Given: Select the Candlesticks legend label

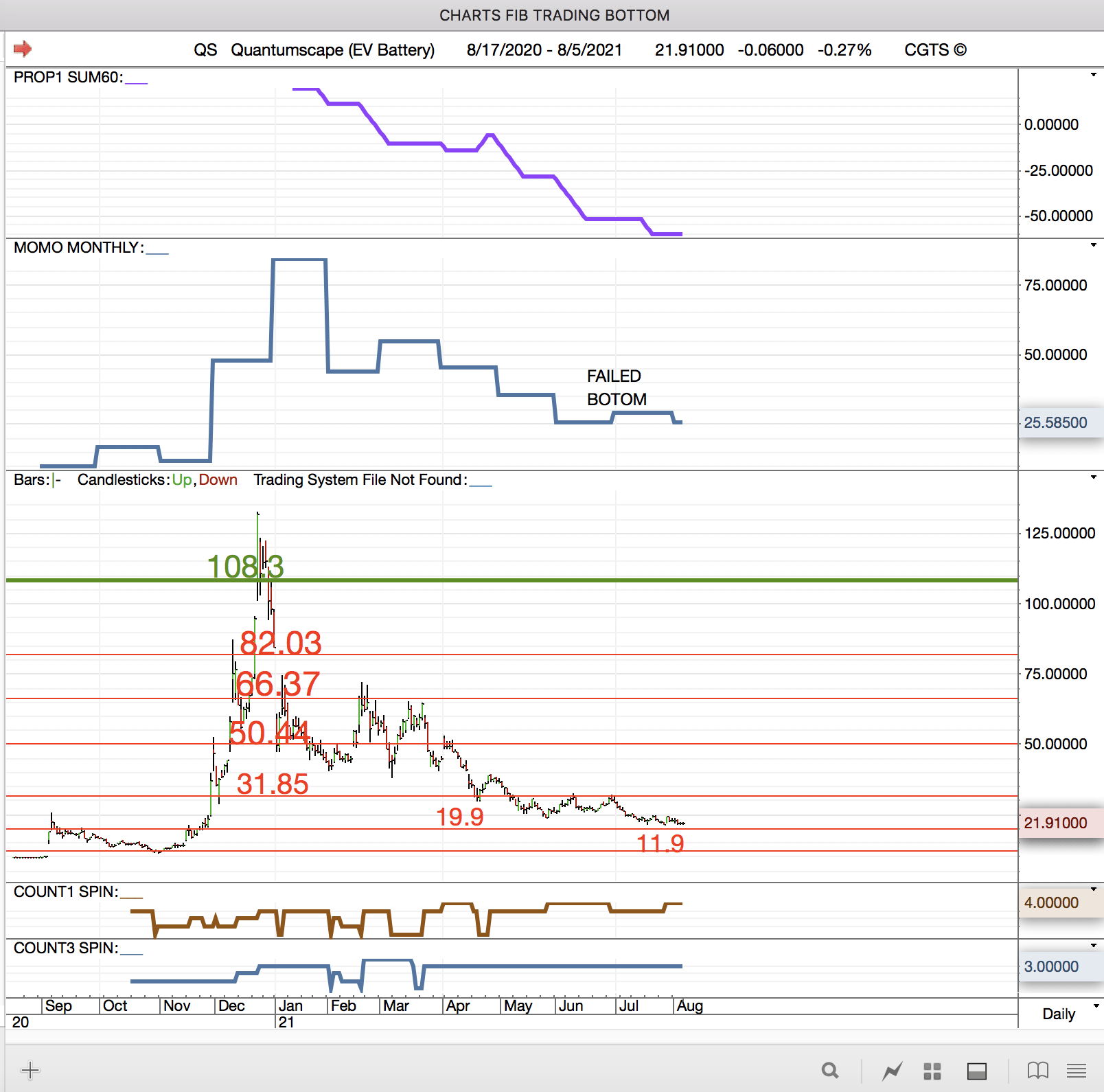Looking at the screenshot, I should 121,480.
